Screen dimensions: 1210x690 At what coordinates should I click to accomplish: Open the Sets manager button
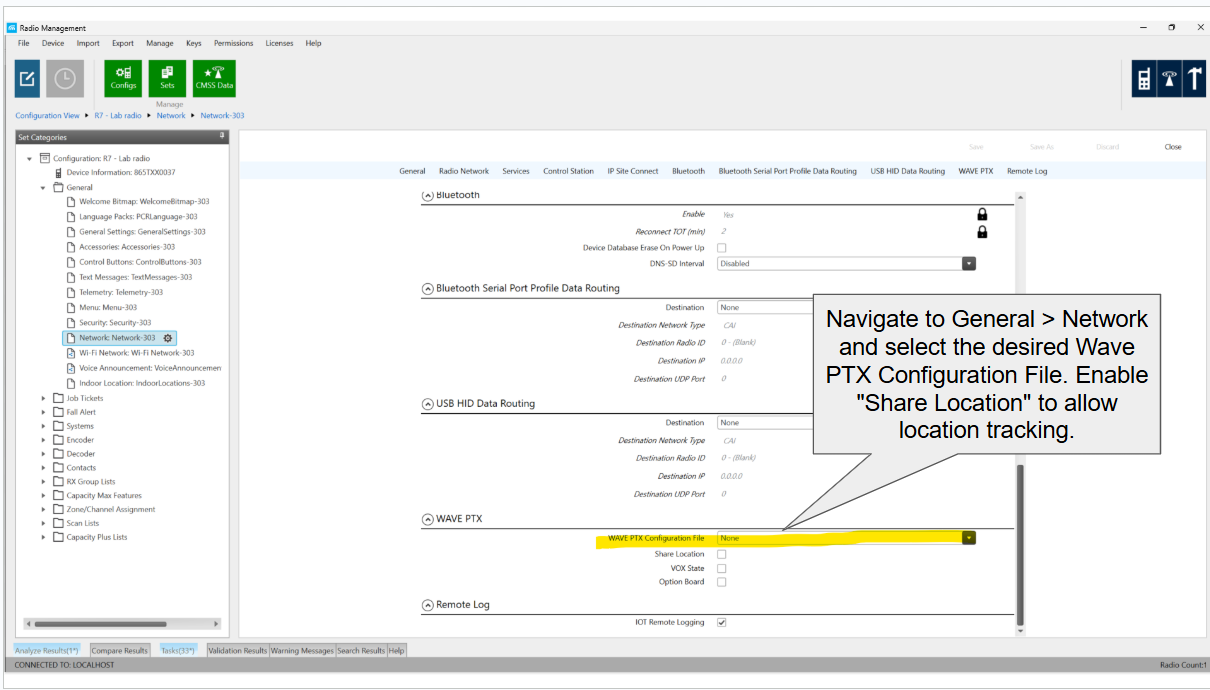[x=167, y=78]
